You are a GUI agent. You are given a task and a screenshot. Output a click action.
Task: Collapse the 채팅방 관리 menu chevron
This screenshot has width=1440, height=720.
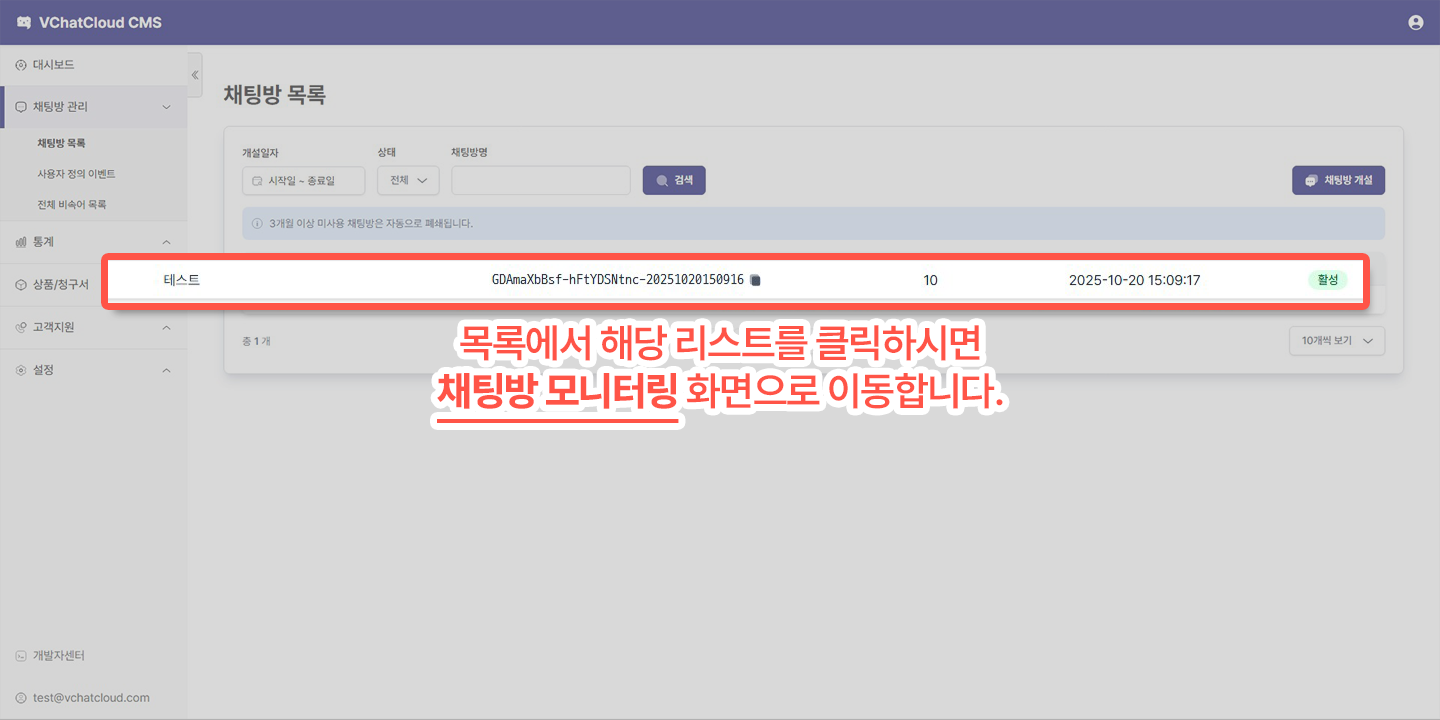click(x=167, y=107)
